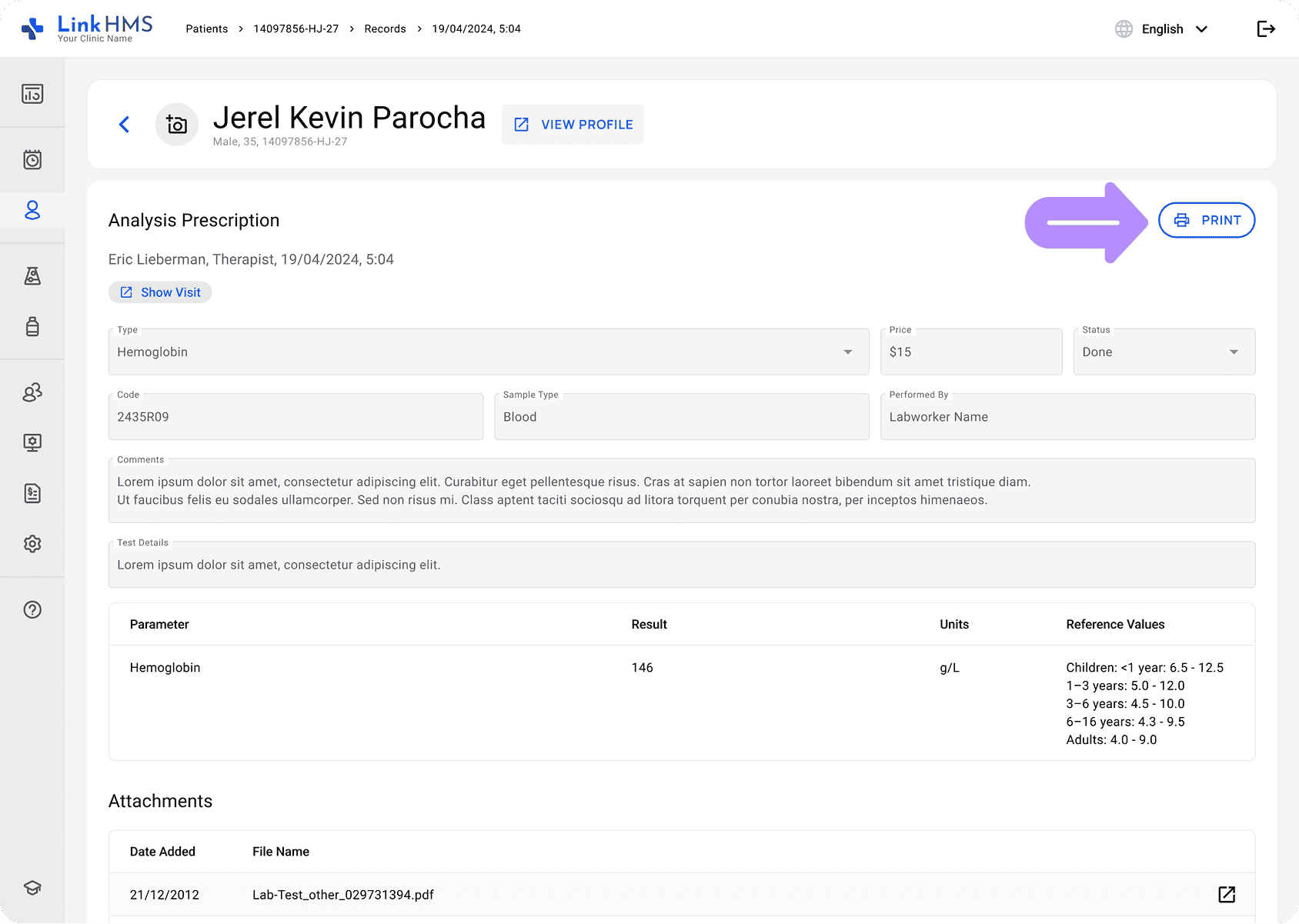Open the English language selector
The height and width of the screenshot is (924, 1299).
[x=1162, y=29]
